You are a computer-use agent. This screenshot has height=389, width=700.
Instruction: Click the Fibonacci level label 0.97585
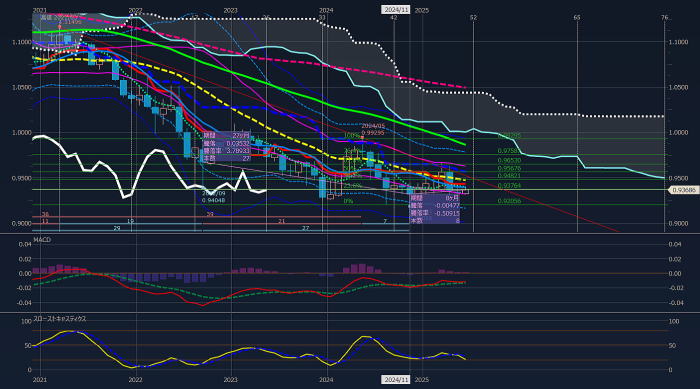[x=508, y=151]
